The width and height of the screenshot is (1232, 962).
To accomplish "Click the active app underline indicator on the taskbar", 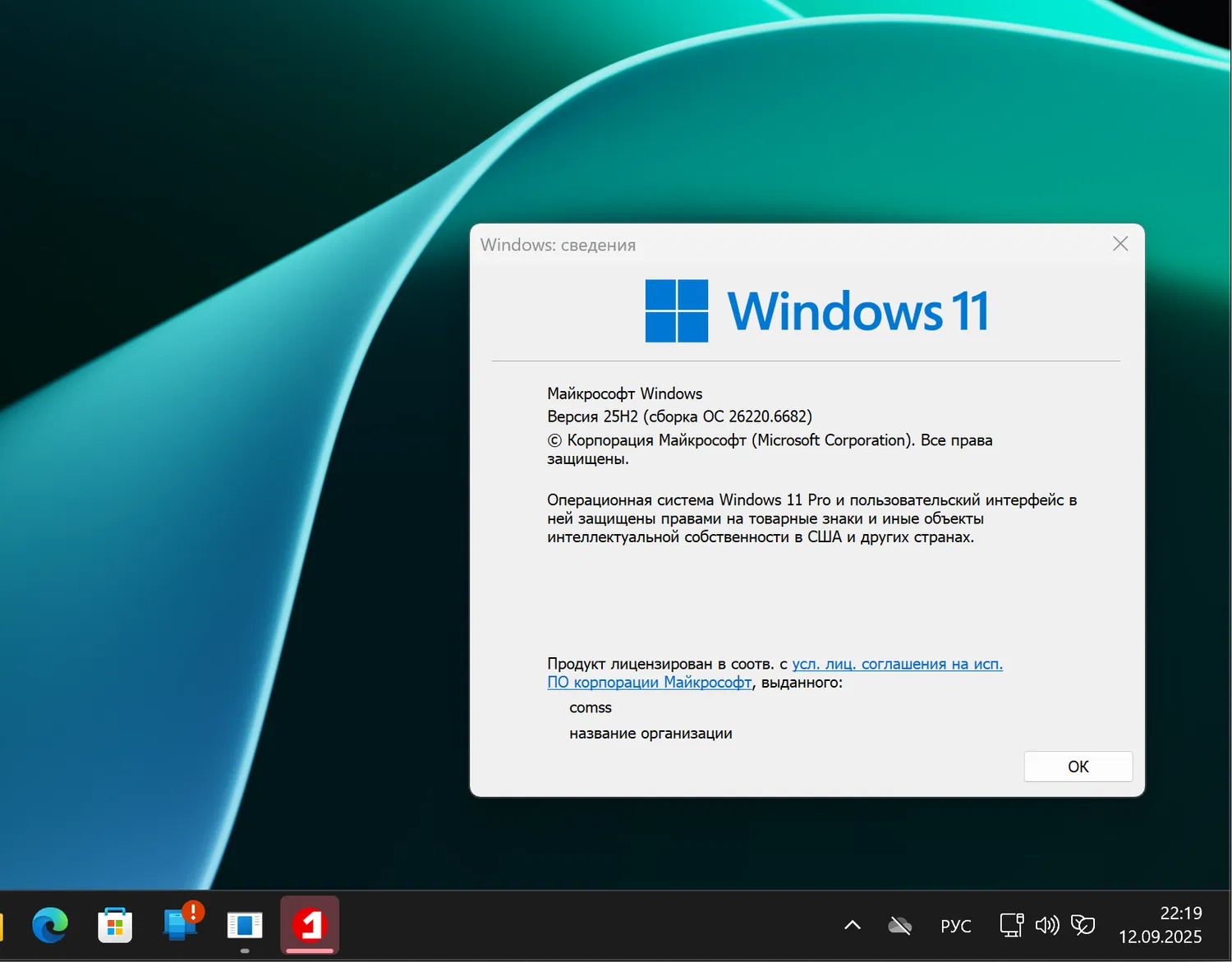I will click(x=310, y=951).
